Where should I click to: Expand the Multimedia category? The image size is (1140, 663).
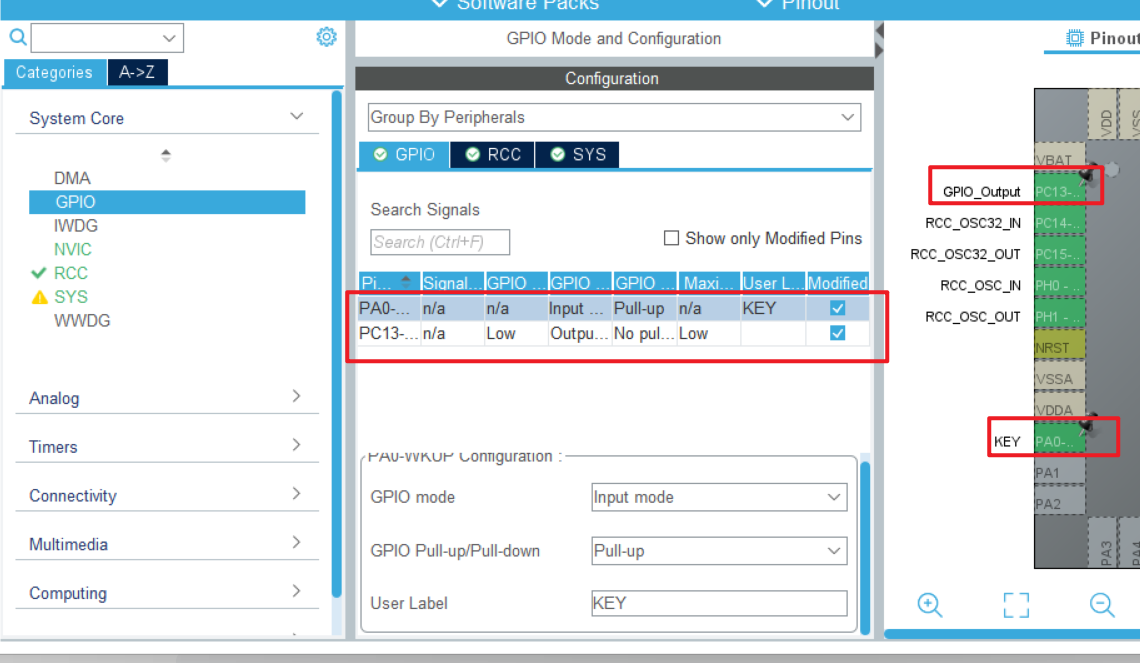(296, 542)
